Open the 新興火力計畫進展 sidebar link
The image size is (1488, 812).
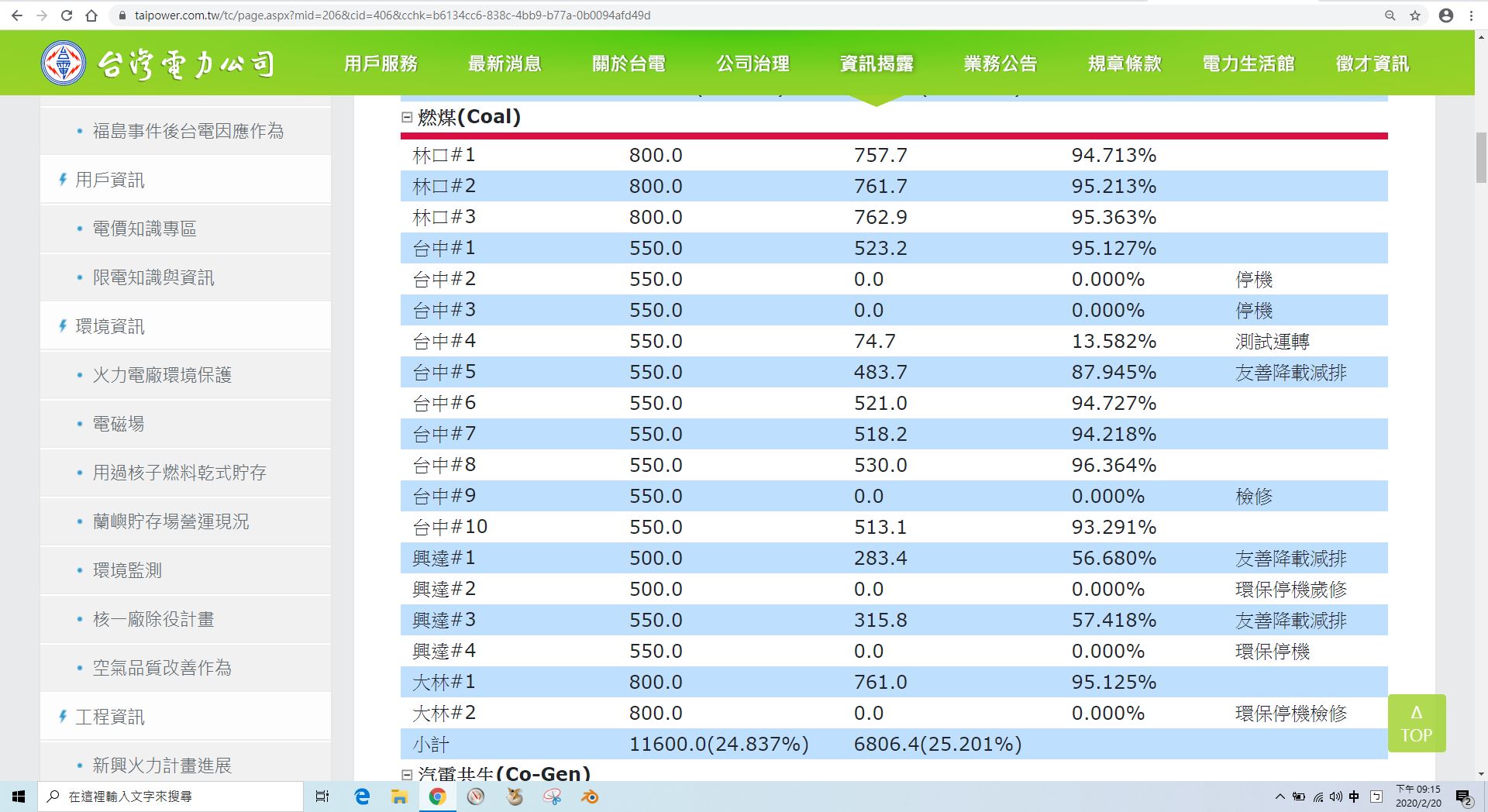pyautogui.click(x=162, y=766)
